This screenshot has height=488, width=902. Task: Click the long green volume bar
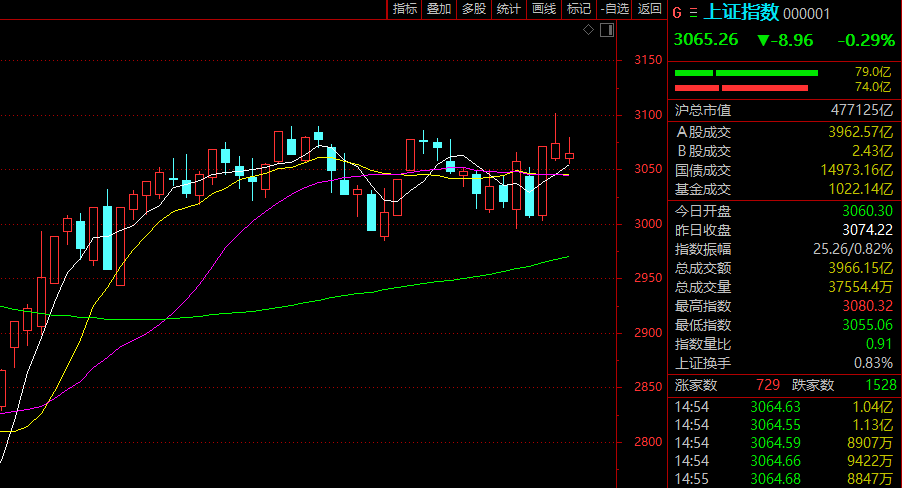pyautogui.click(x=767, y=73)
